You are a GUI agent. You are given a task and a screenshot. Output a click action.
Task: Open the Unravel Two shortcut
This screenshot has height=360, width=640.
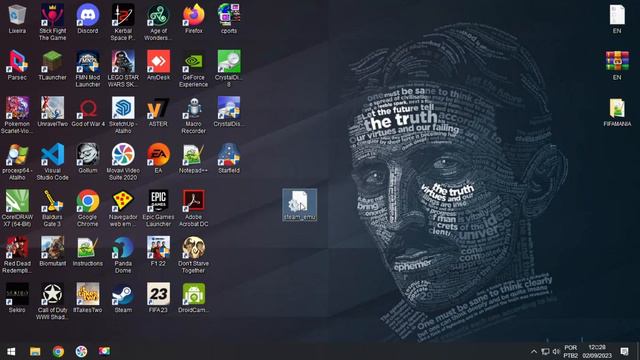pyautogui.click(x=52, y=112)
